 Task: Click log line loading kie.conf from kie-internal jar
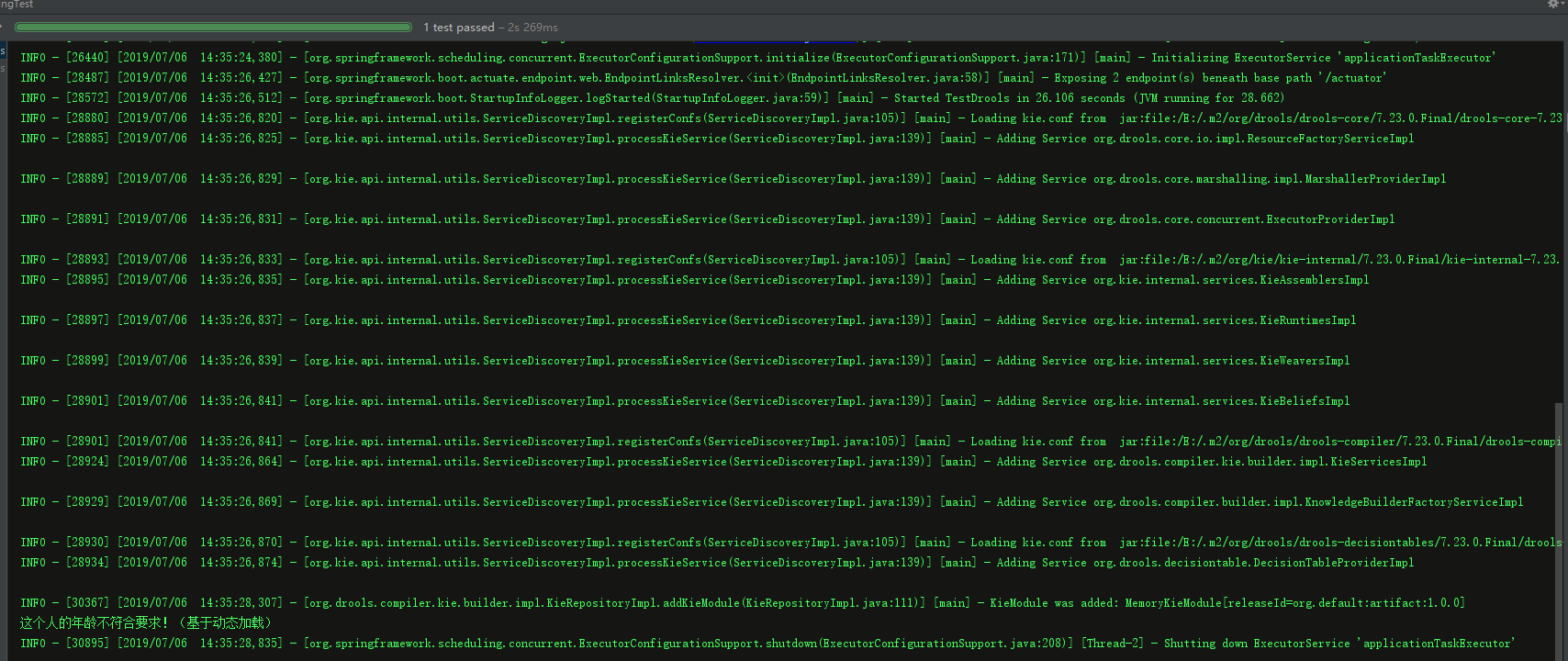click(790, 260)
